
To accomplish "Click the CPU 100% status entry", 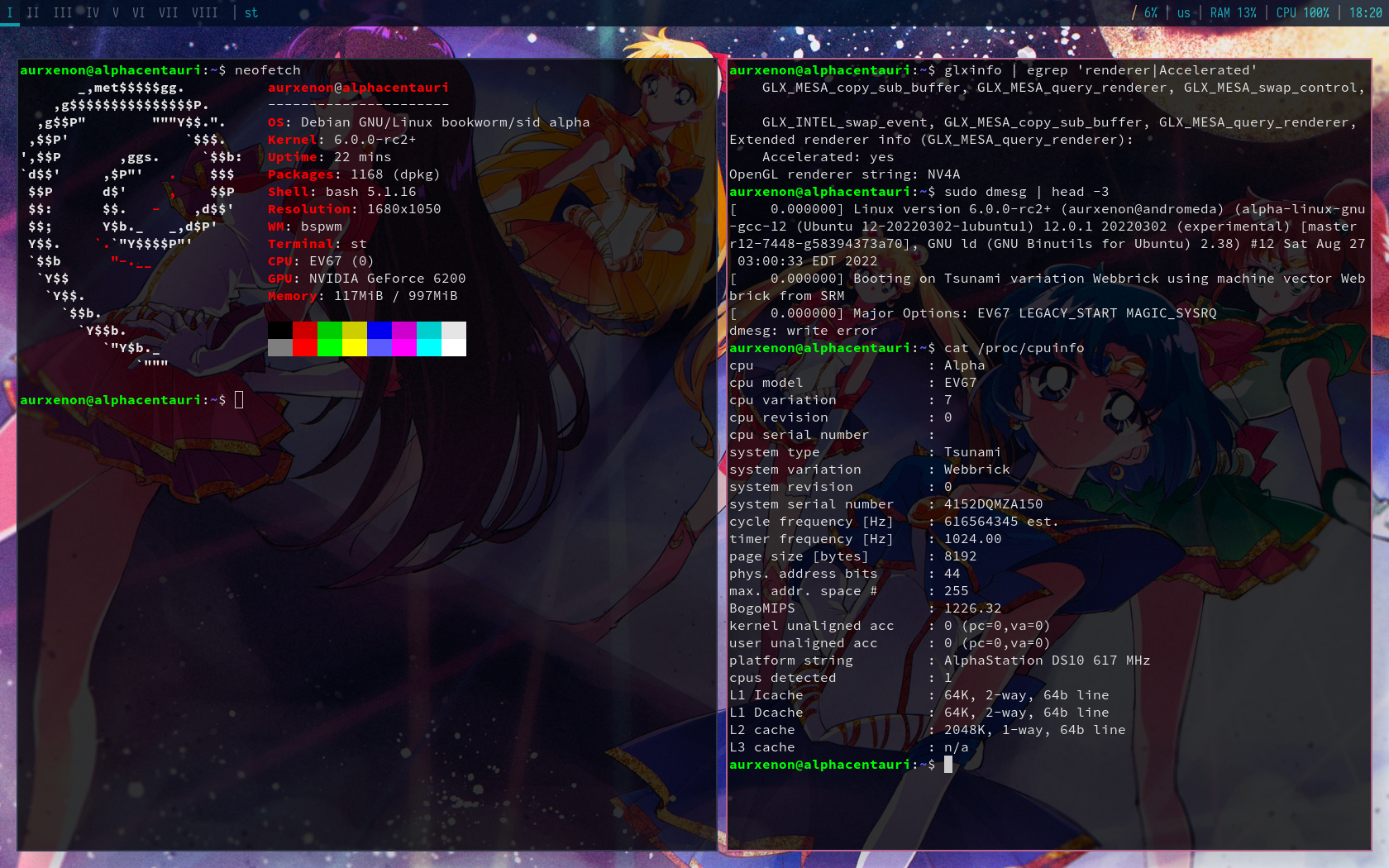I will point(1303,12).
